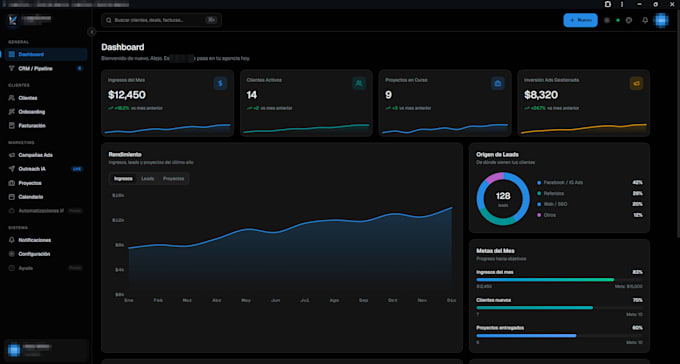Click the LIVE badge beside Outreach IA
680x364 pixels.
(x=77, y=169)
